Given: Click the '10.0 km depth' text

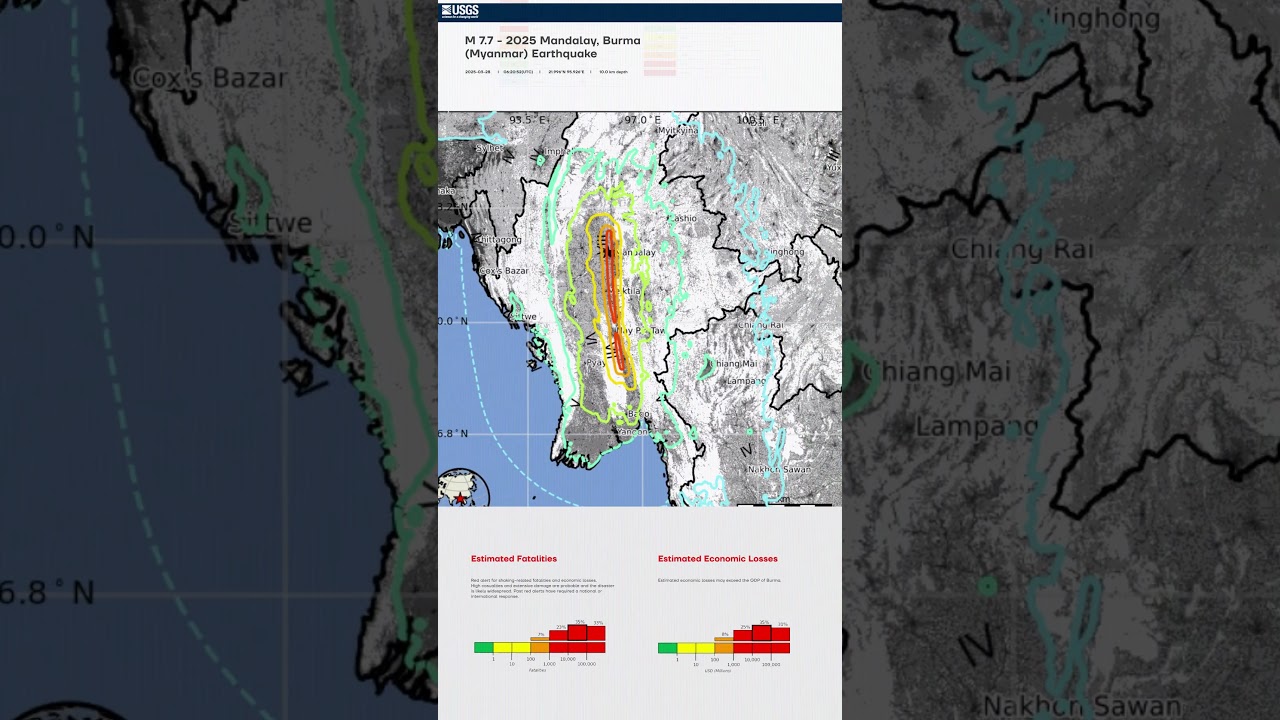Looking at the screenshot, I should click(x=614, y=72).
